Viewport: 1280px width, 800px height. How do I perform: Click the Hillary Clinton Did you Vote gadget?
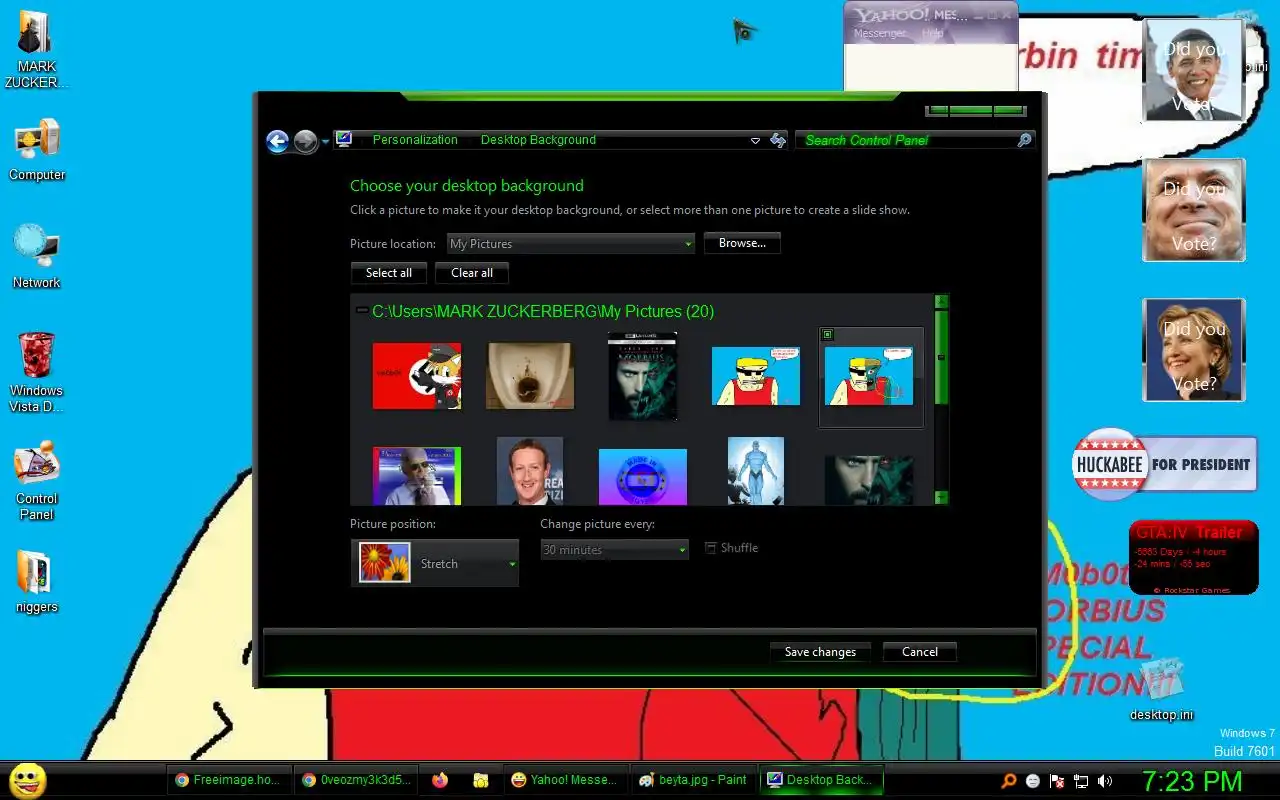tap(1194, 350)
